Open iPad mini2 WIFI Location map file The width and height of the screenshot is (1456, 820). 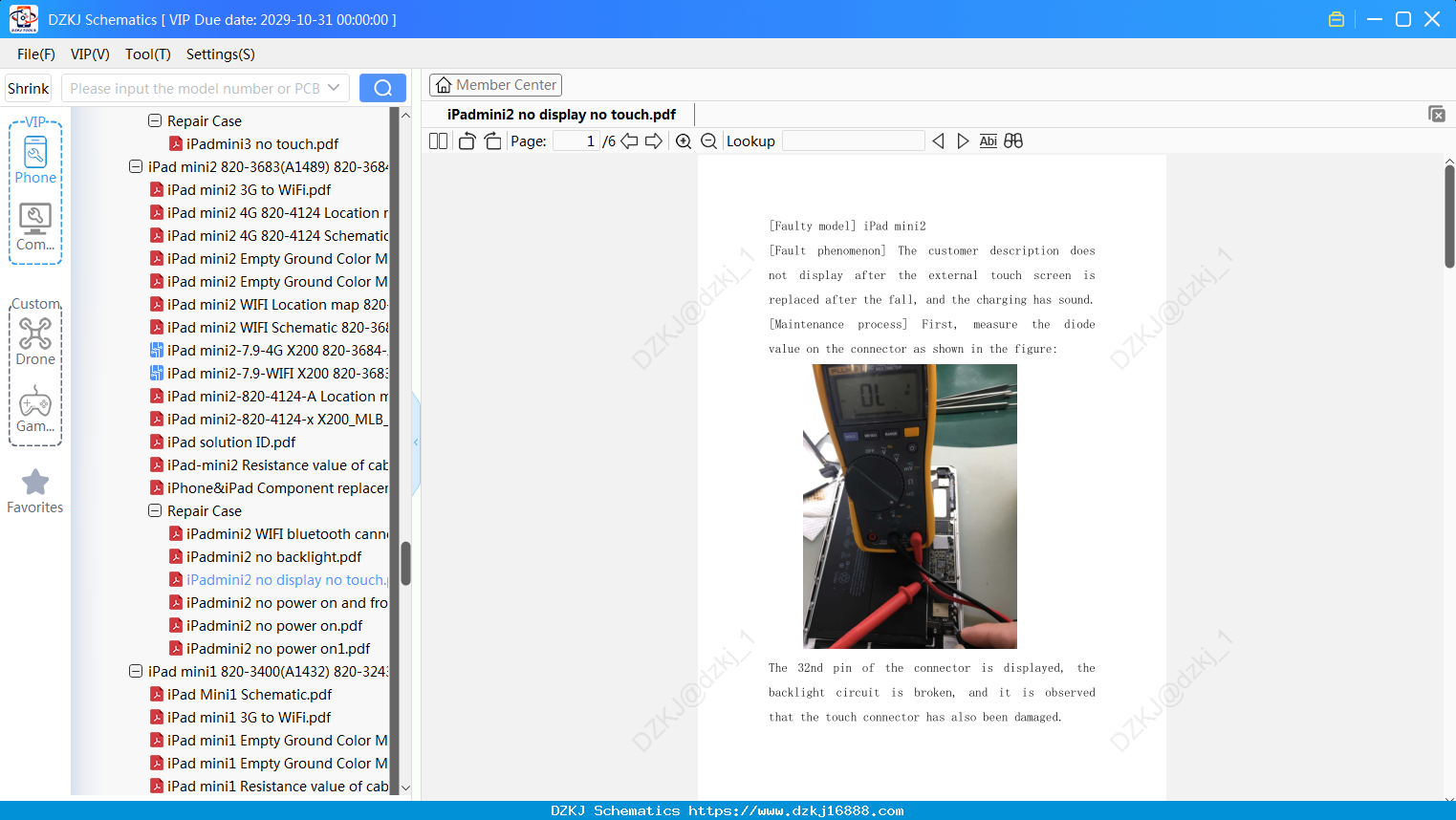[270, 304]
